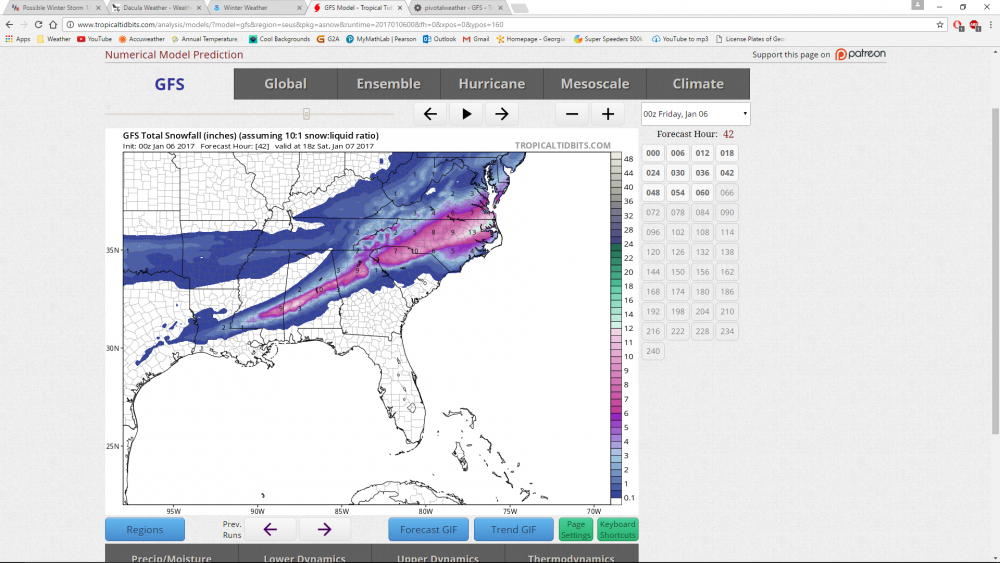This screenshot has width=1000, height=563.
Task: Click the address bar URL
Action: (290, 24)
